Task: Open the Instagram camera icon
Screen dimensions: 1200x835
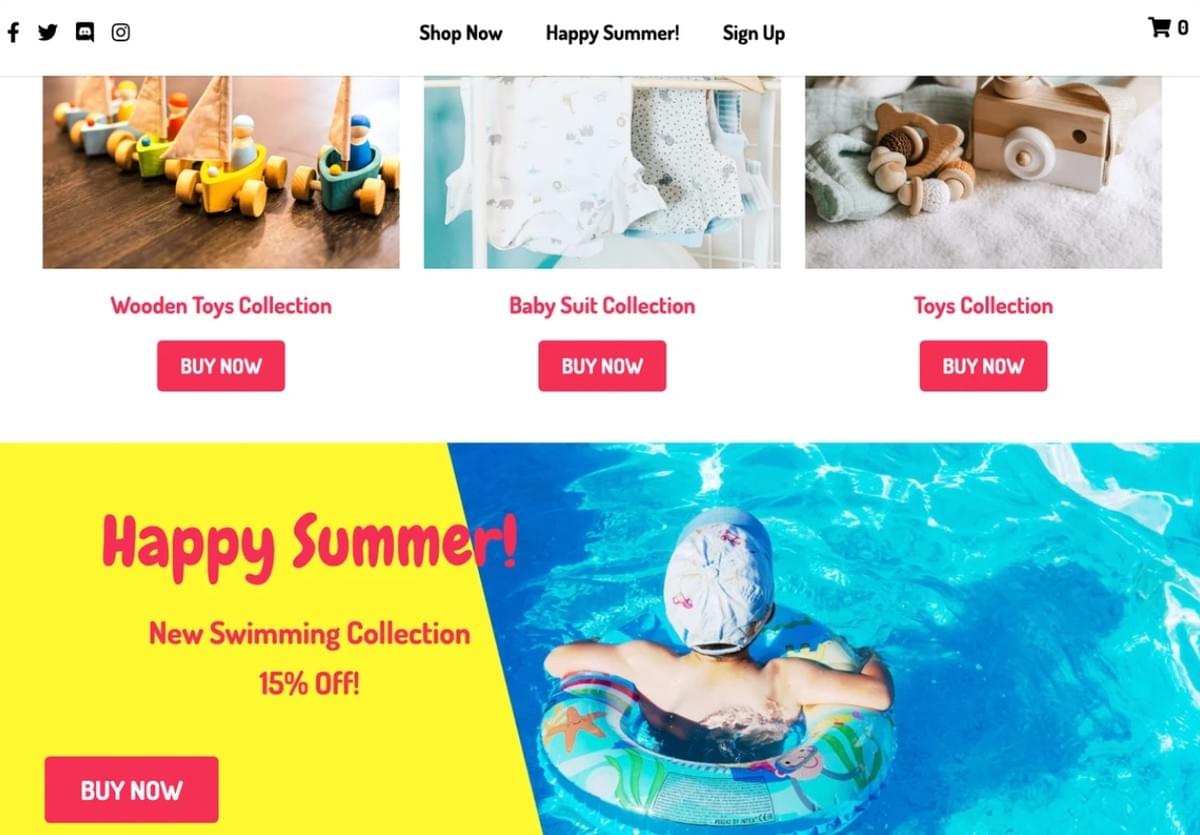Action: [121, 32]
